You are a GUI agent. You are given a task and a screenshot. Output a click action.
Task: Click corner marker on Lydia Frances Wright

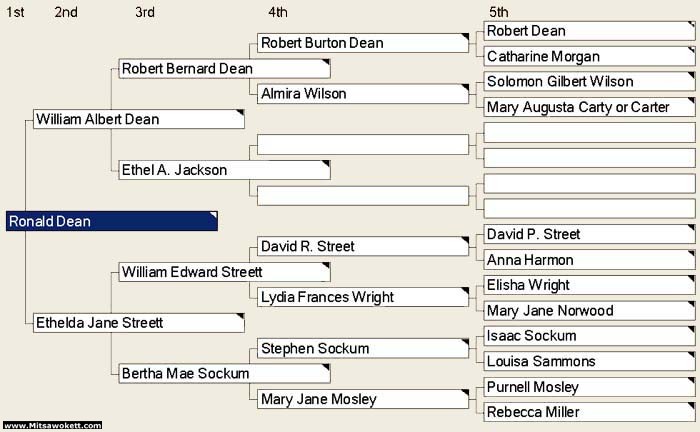(465, 291)
